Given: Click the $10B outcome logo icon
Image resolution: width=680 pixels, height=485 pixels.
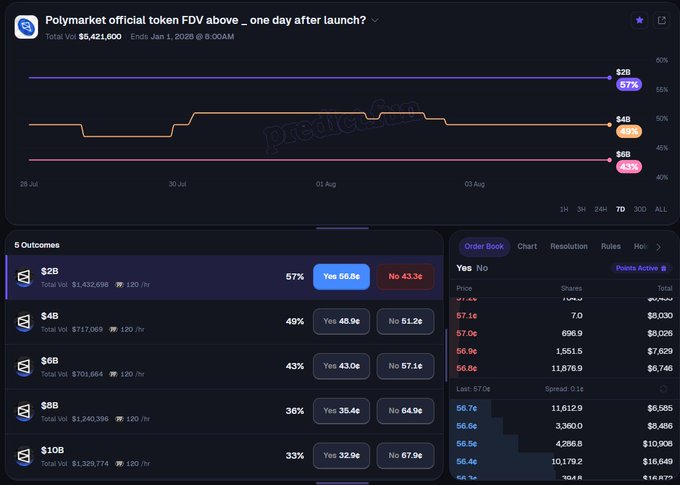Looking at the screenshot, I should [x=24, y=456].
